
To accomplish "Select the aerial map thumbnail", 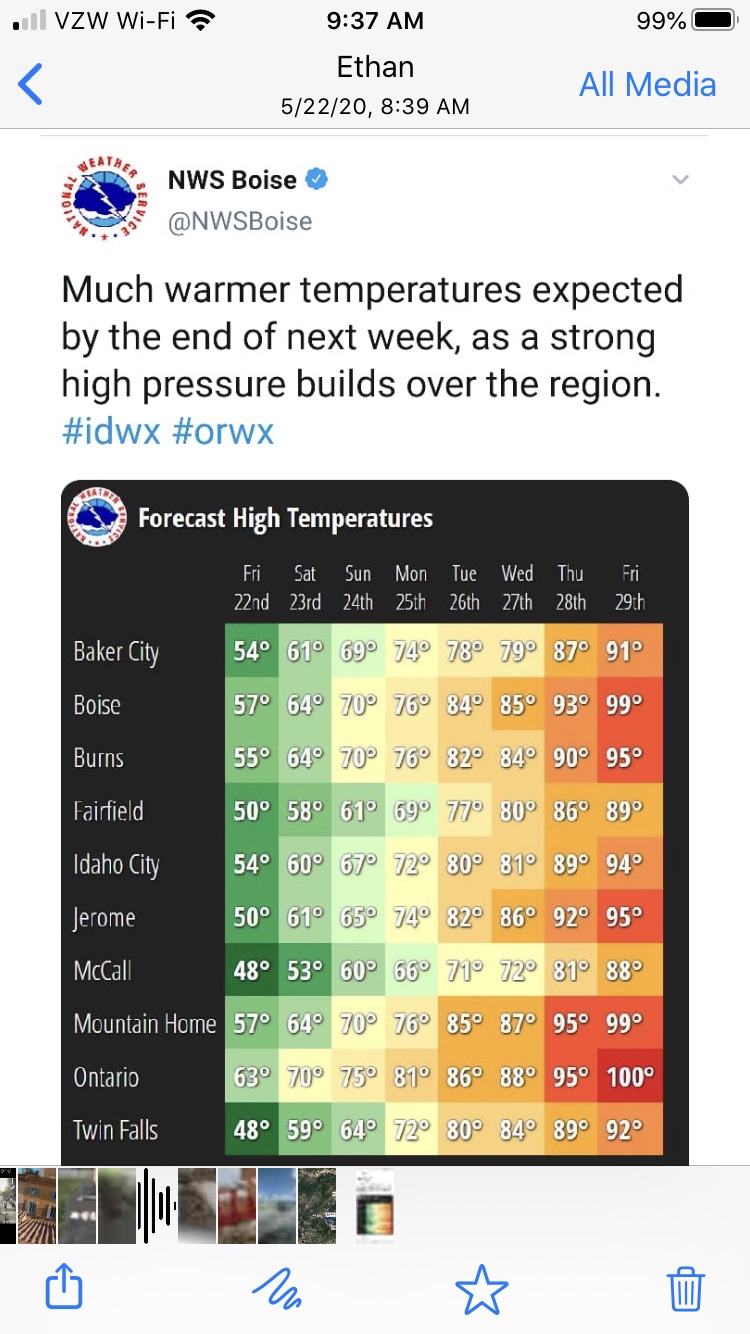I will tap(317, 1206).
